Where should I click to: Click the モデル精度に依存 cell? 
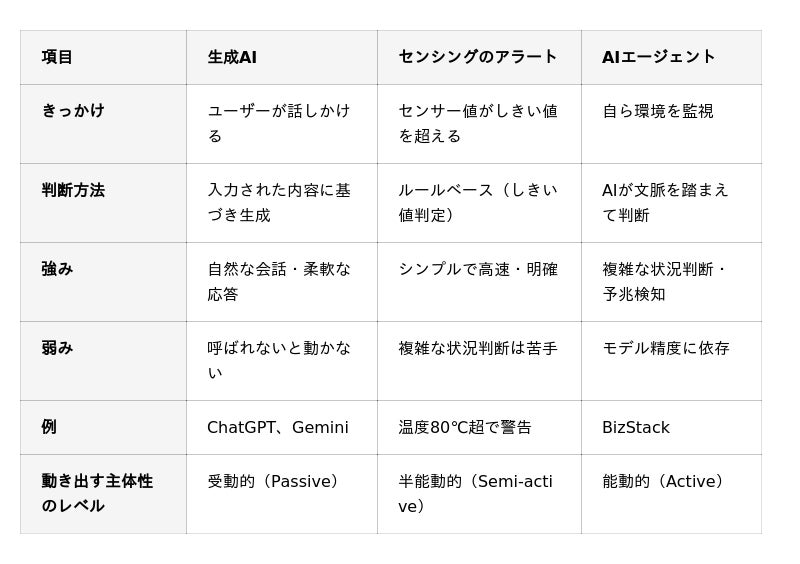(671, 361)
